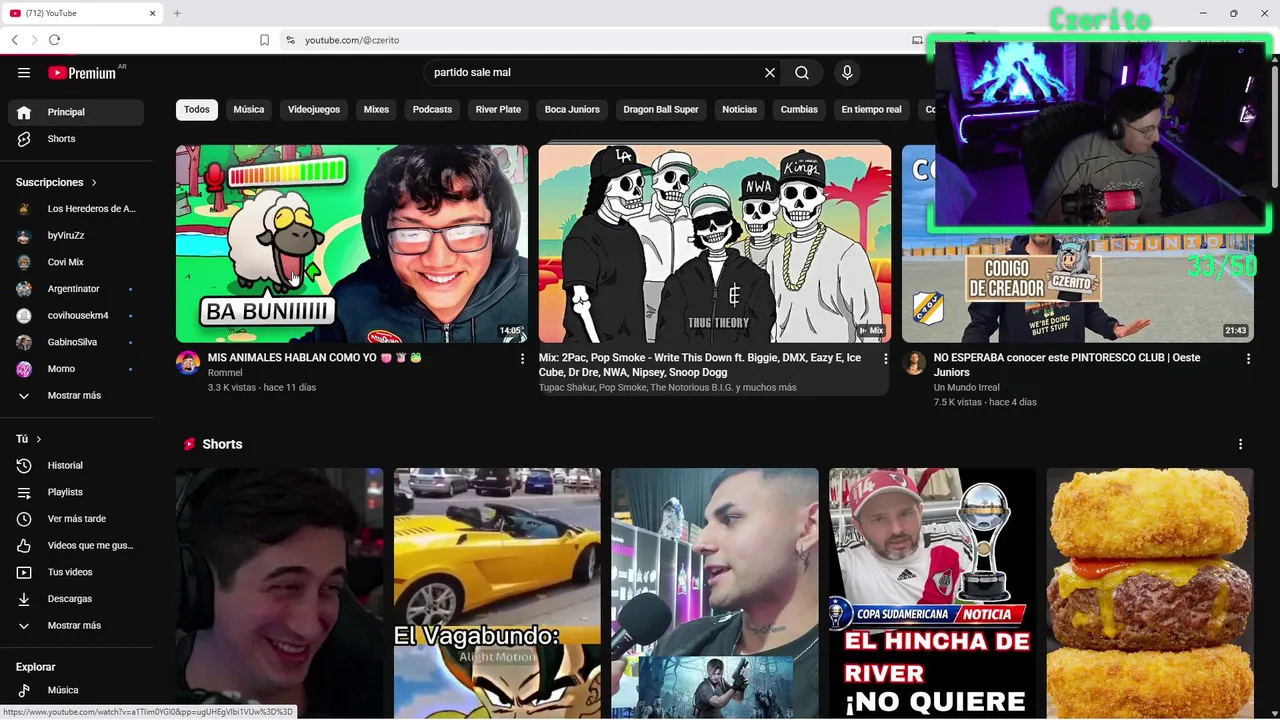Open options for MIS ANIMALES video
The image size is (1280, 720).
tap(522, 358)
